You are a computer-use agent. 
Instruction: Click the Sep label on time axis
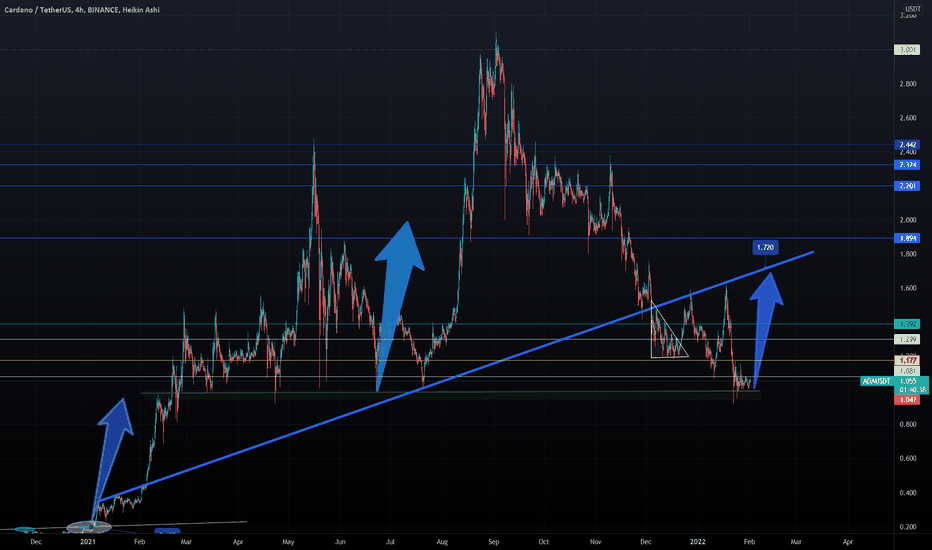coord(494,542)
